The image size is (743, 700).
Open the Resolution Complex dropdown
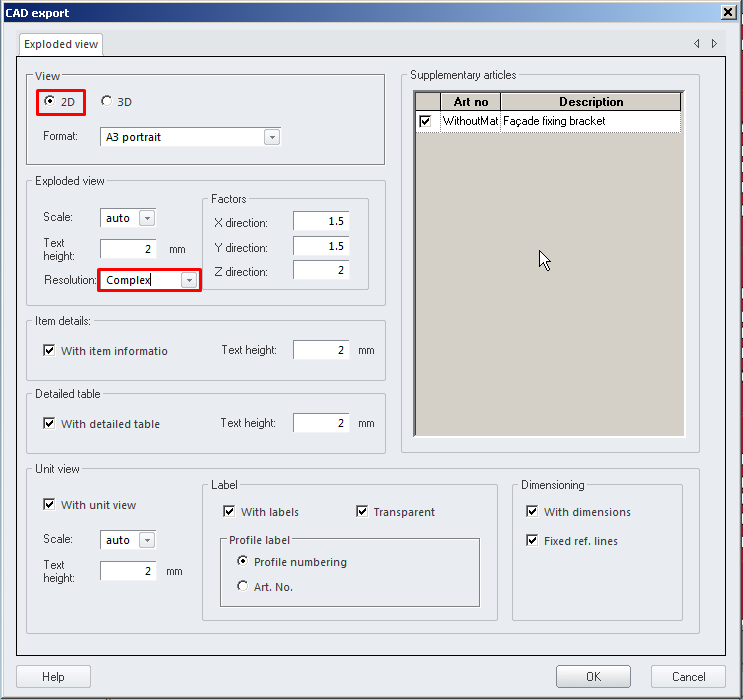[x=188, y=281]
